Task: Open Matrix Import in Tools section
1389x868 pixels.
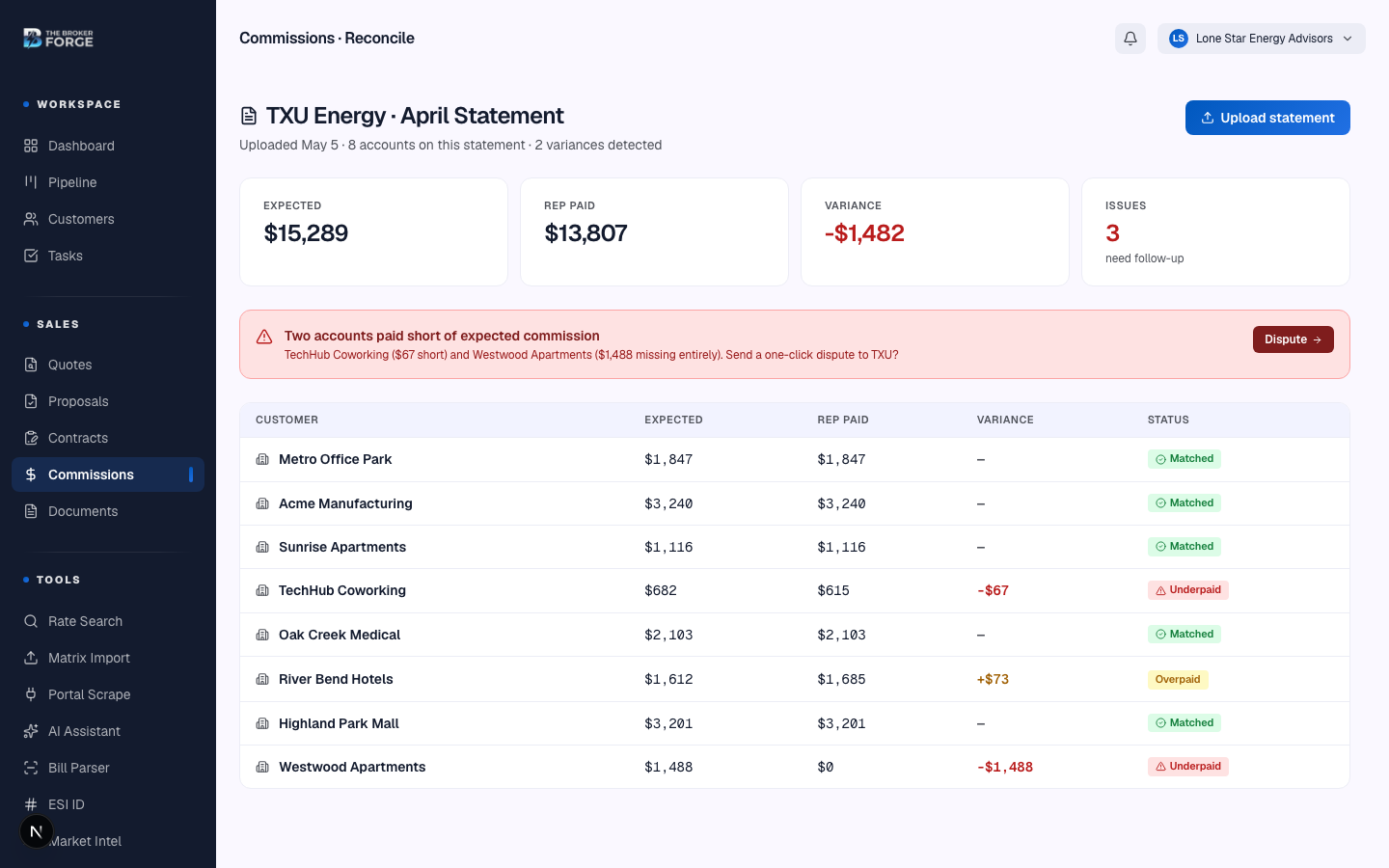Action: coord(108,658)
